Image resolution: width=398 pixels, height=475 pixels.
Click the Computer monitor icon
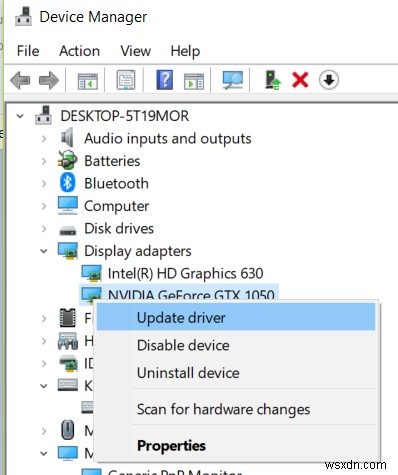tap(68, 205)
